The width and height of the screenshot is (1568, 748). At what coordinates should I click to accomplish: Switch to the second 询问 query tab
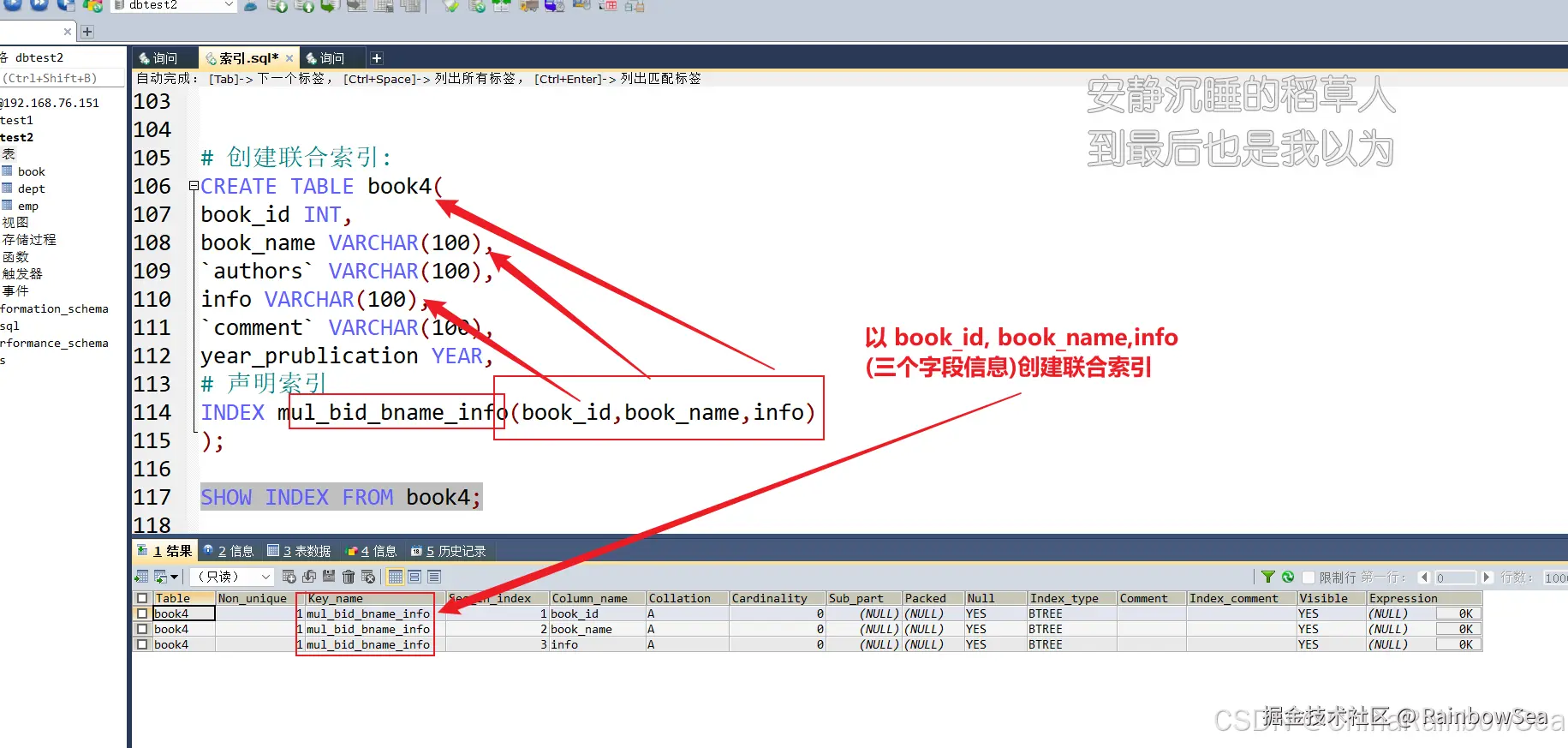pyautogui.click(x=332, y=58)
